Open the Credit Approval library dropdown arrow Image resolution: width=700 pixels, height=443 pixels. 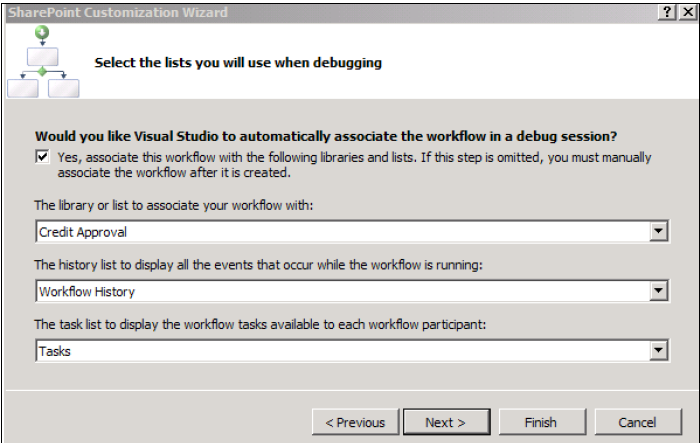pos(658,231)
